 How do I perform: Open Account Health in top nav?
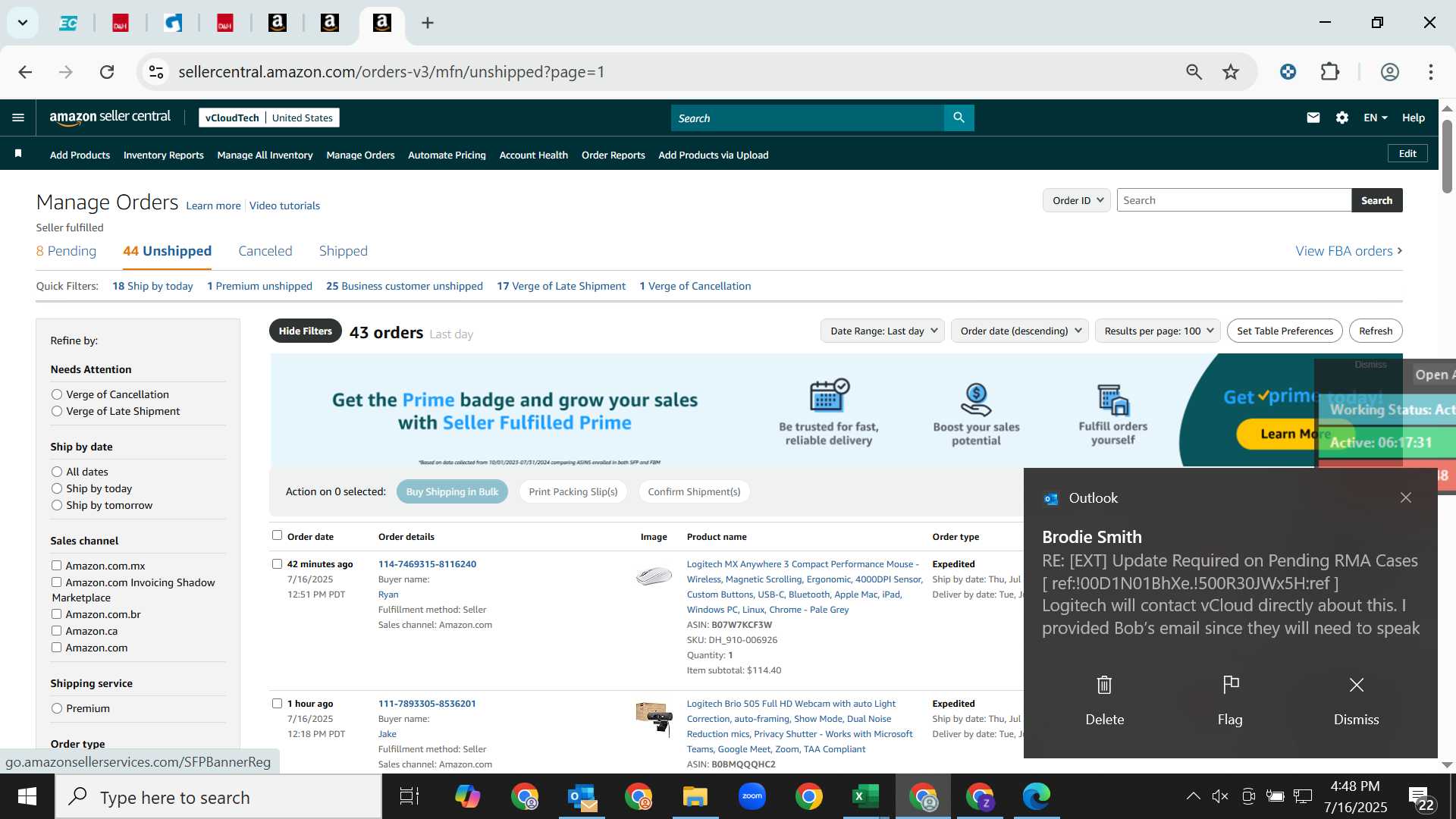tap(533, 155)
